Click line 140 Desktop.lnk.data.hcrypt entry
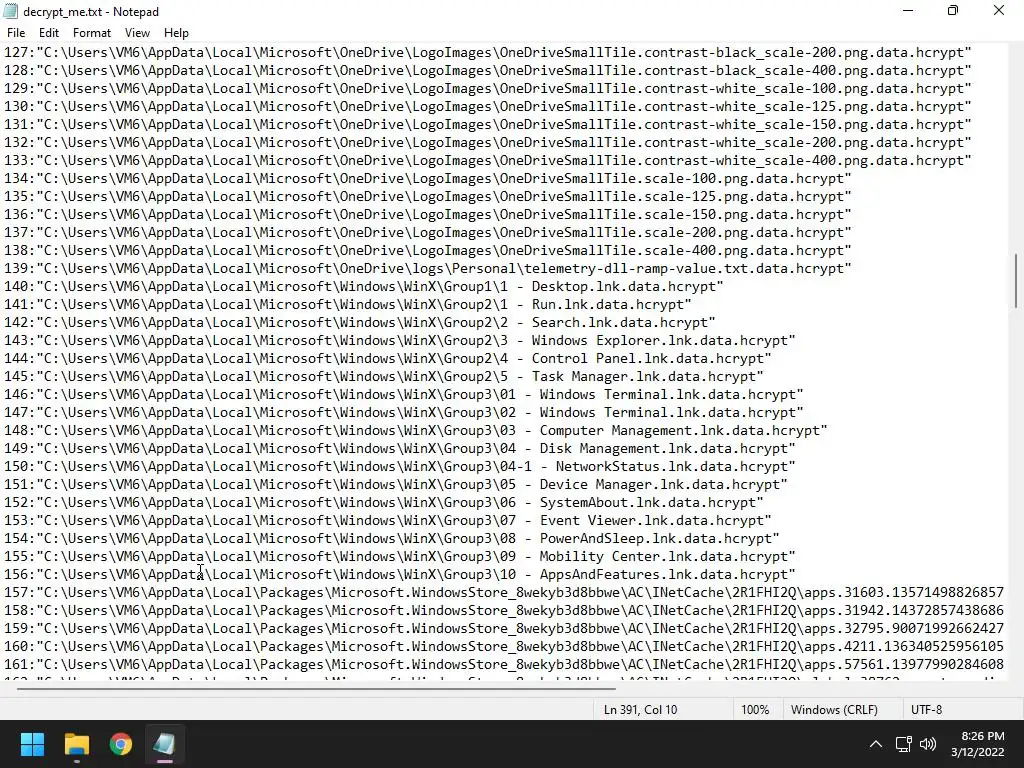This screenshot has height=768, width=1024. tap(364, 286)
